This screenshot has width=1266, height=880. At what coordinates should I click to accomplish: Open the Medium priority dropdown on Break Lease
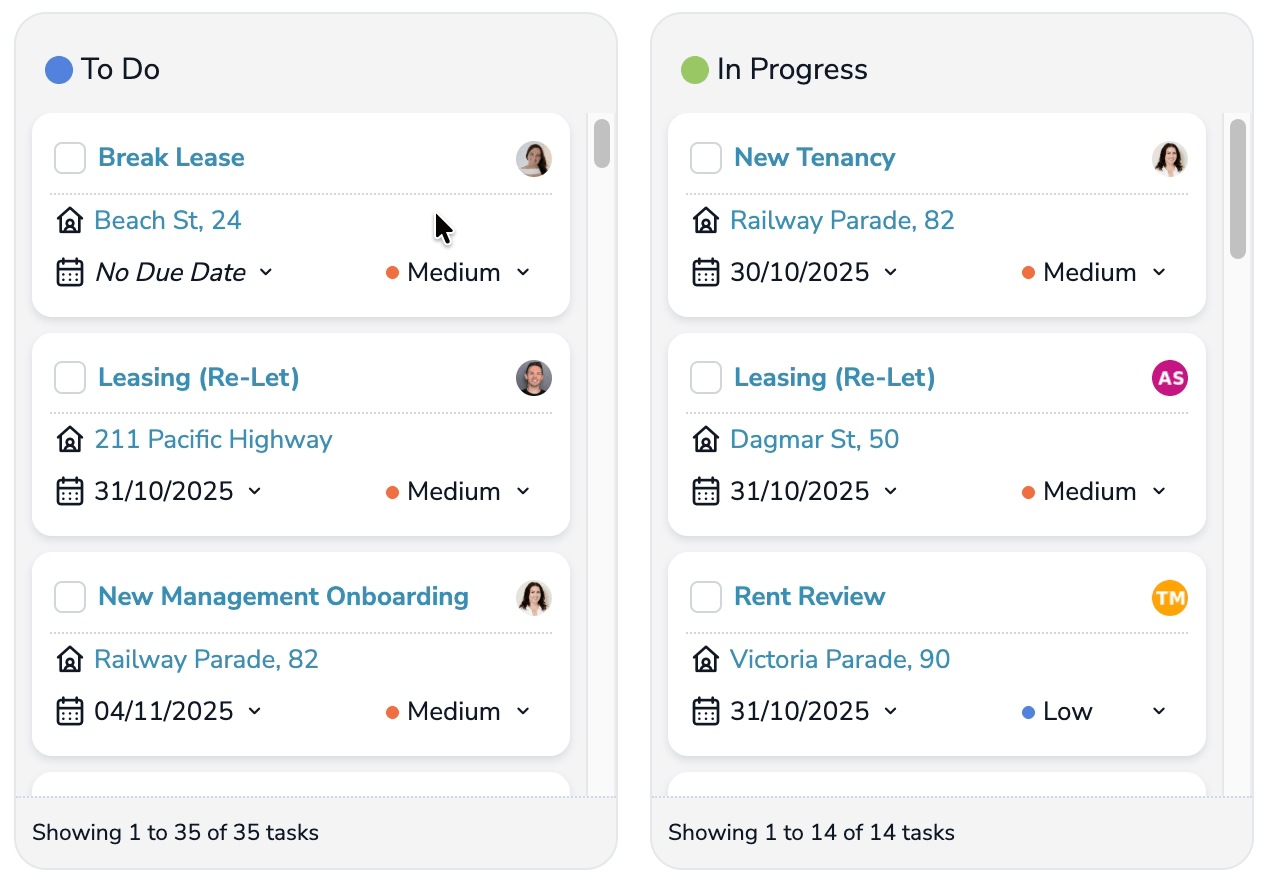(x=457, y=272)
